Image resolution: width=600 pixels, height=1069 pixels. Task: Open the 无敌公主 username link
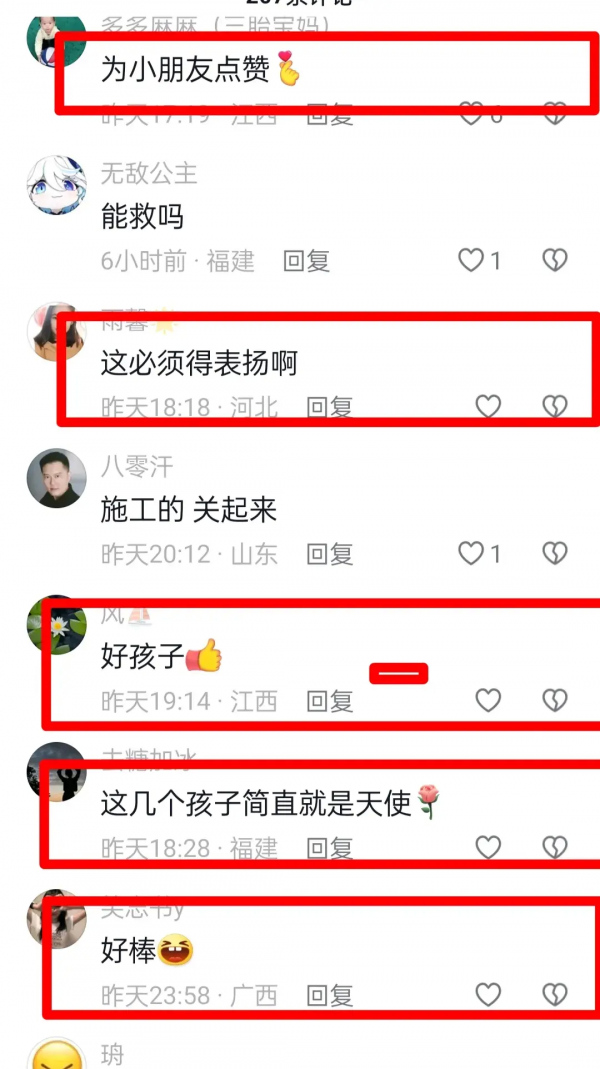[x=149, y=173]
